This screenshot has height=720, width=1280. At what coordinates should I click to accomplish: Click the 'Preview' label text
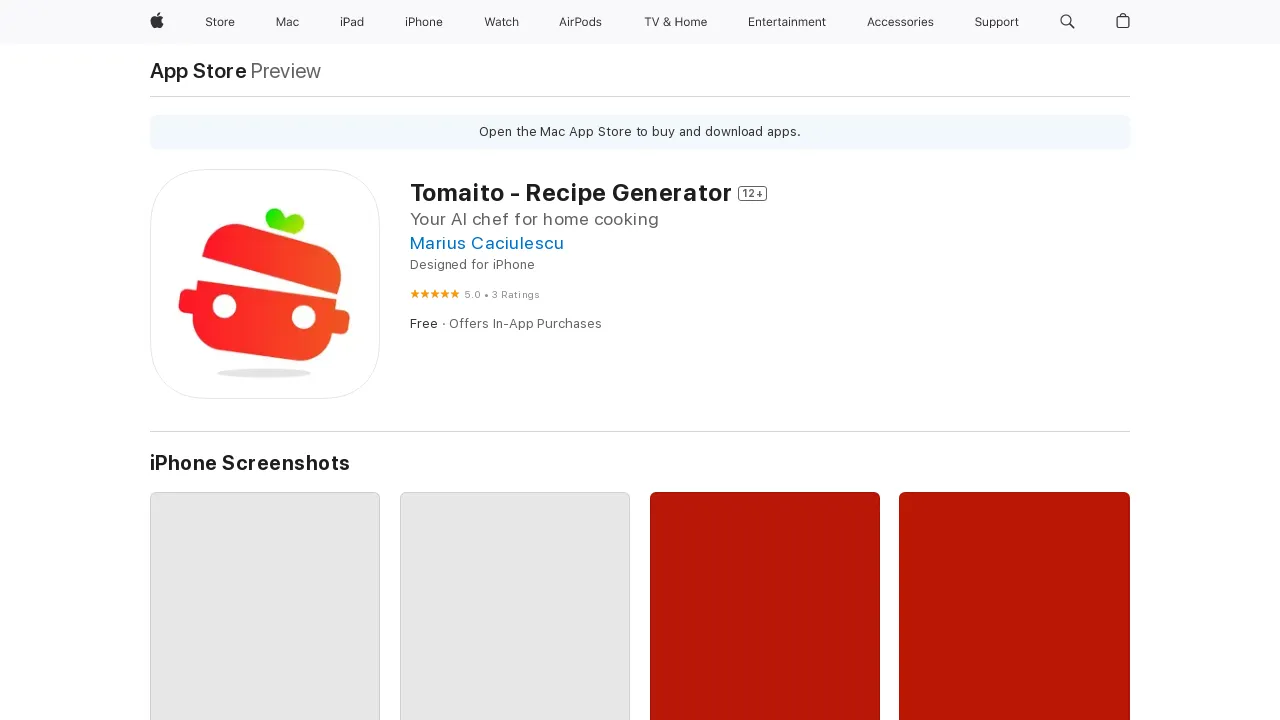point(286,71)
